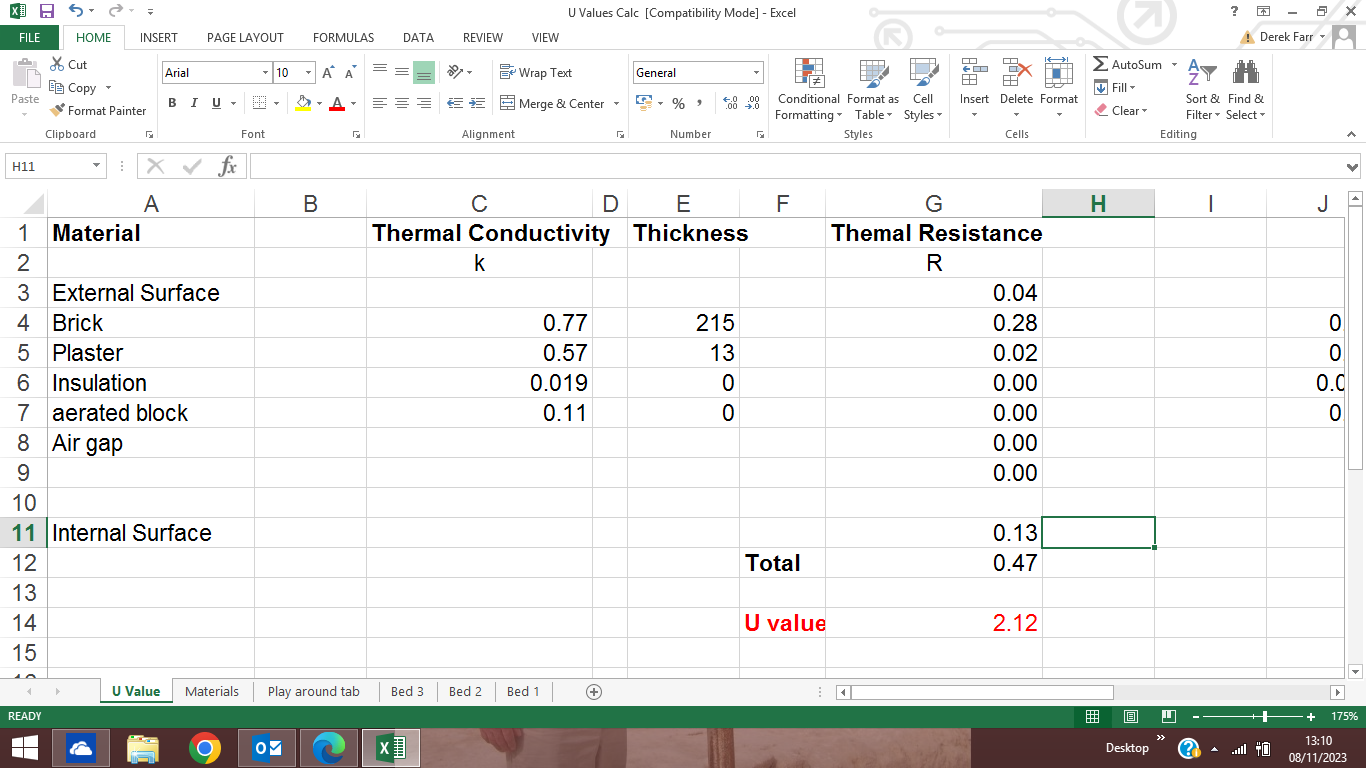The width and height of the screenshot is (1366, 768).
Task: Click the Merge & Center icon
Action: pyautogui.click(x=507, y=104)
